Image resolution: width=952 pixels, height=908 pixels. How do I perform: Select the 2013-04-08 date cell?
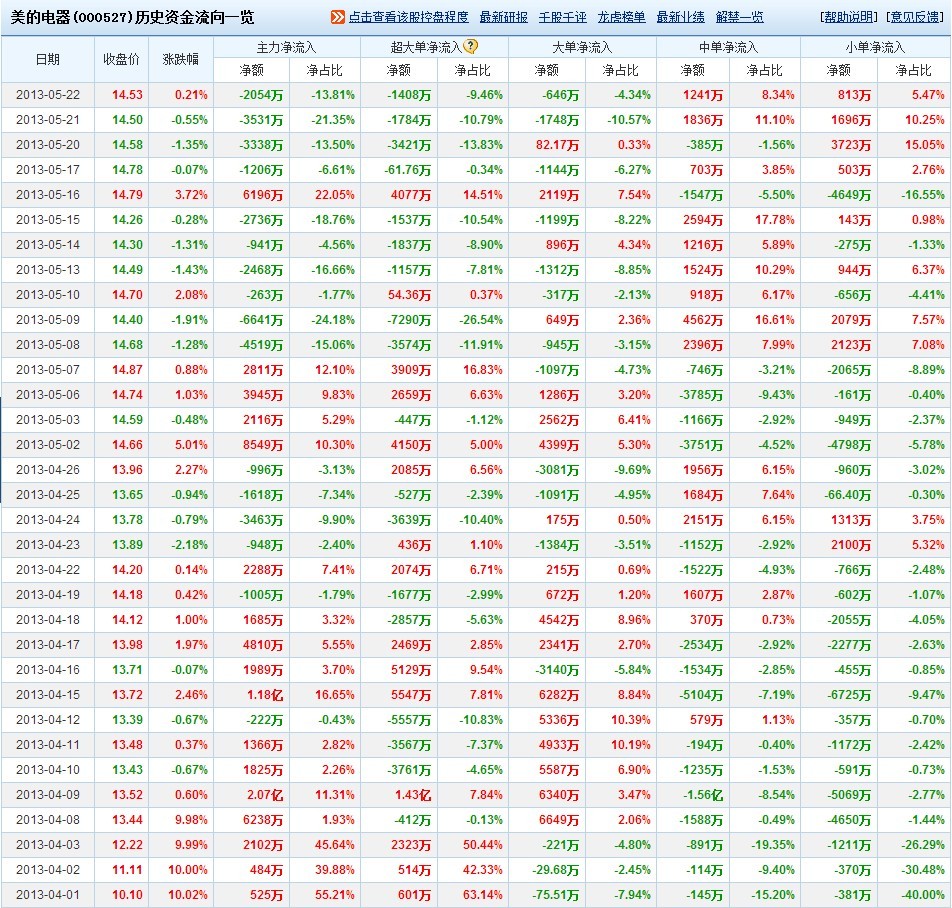[x=48, y=819]
